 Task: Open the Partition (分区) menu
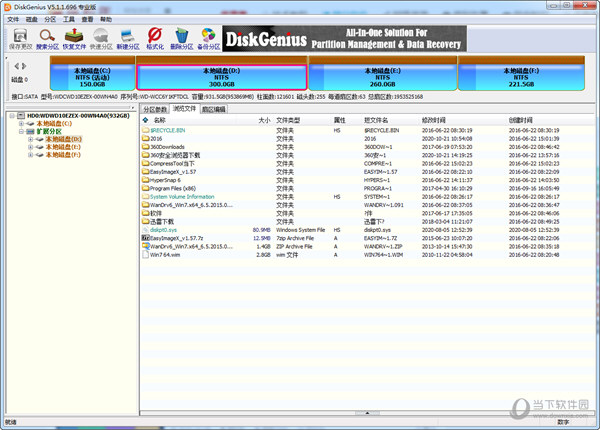click(x=50, y=20)
